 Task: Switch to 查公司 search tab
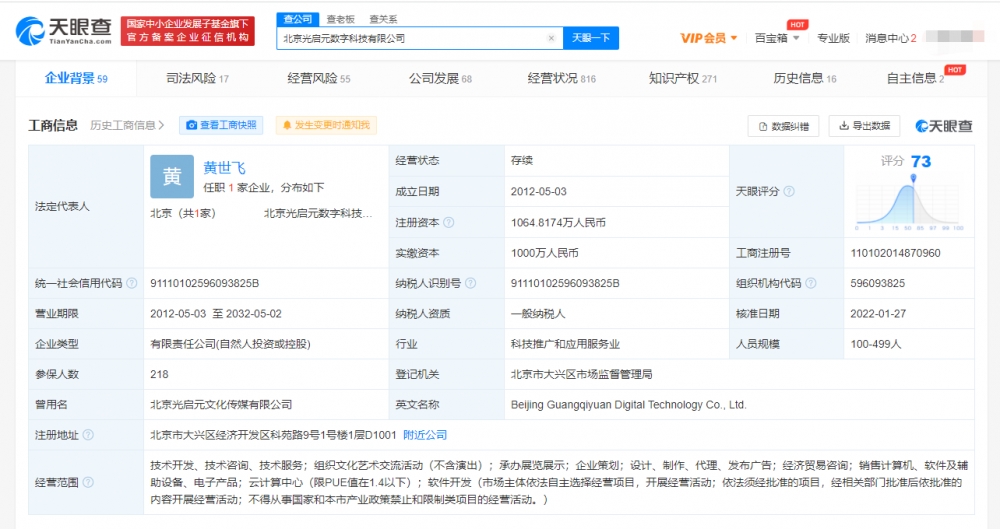coord(298,19)
